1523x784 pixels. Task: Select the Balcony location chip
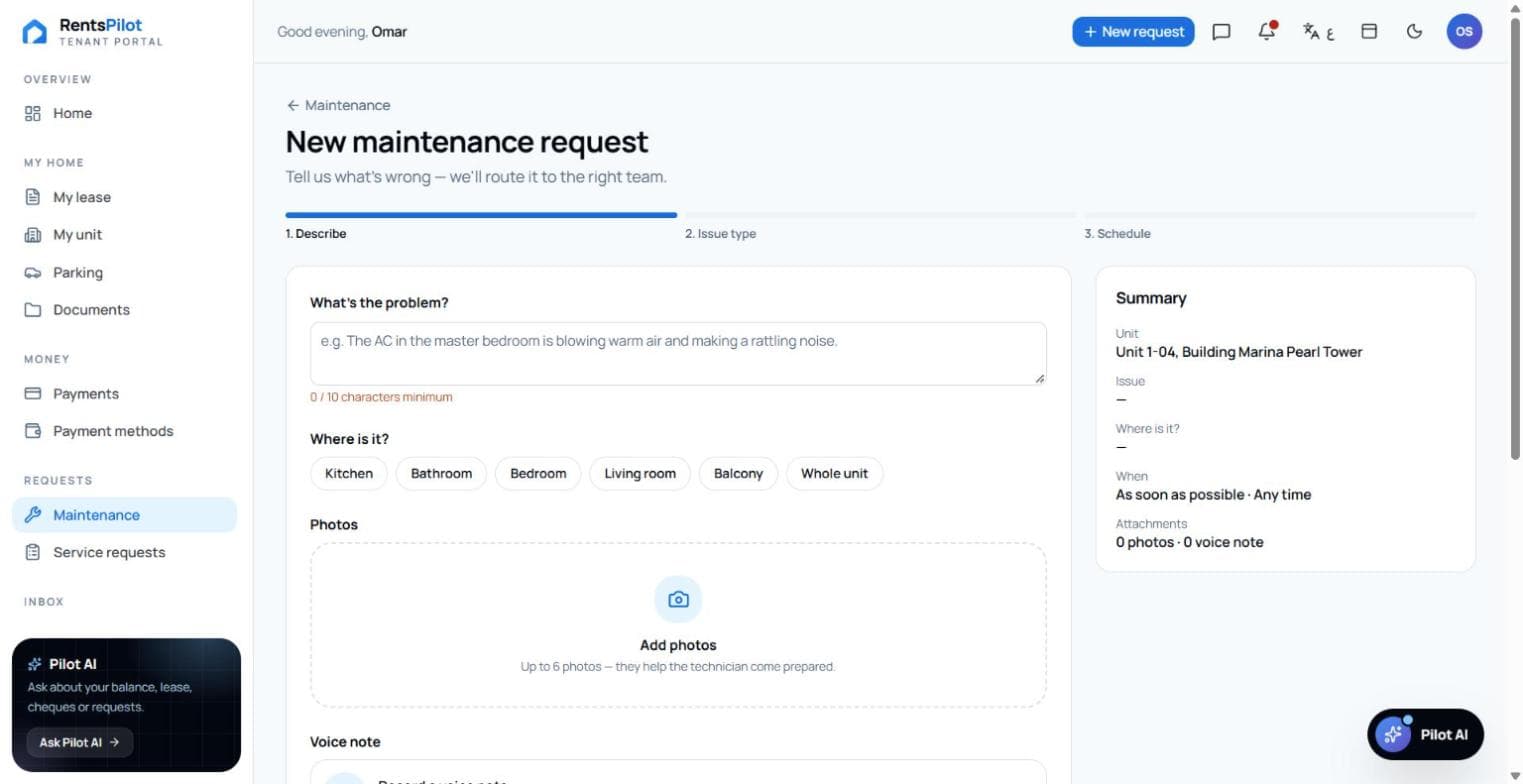[738, 474]
